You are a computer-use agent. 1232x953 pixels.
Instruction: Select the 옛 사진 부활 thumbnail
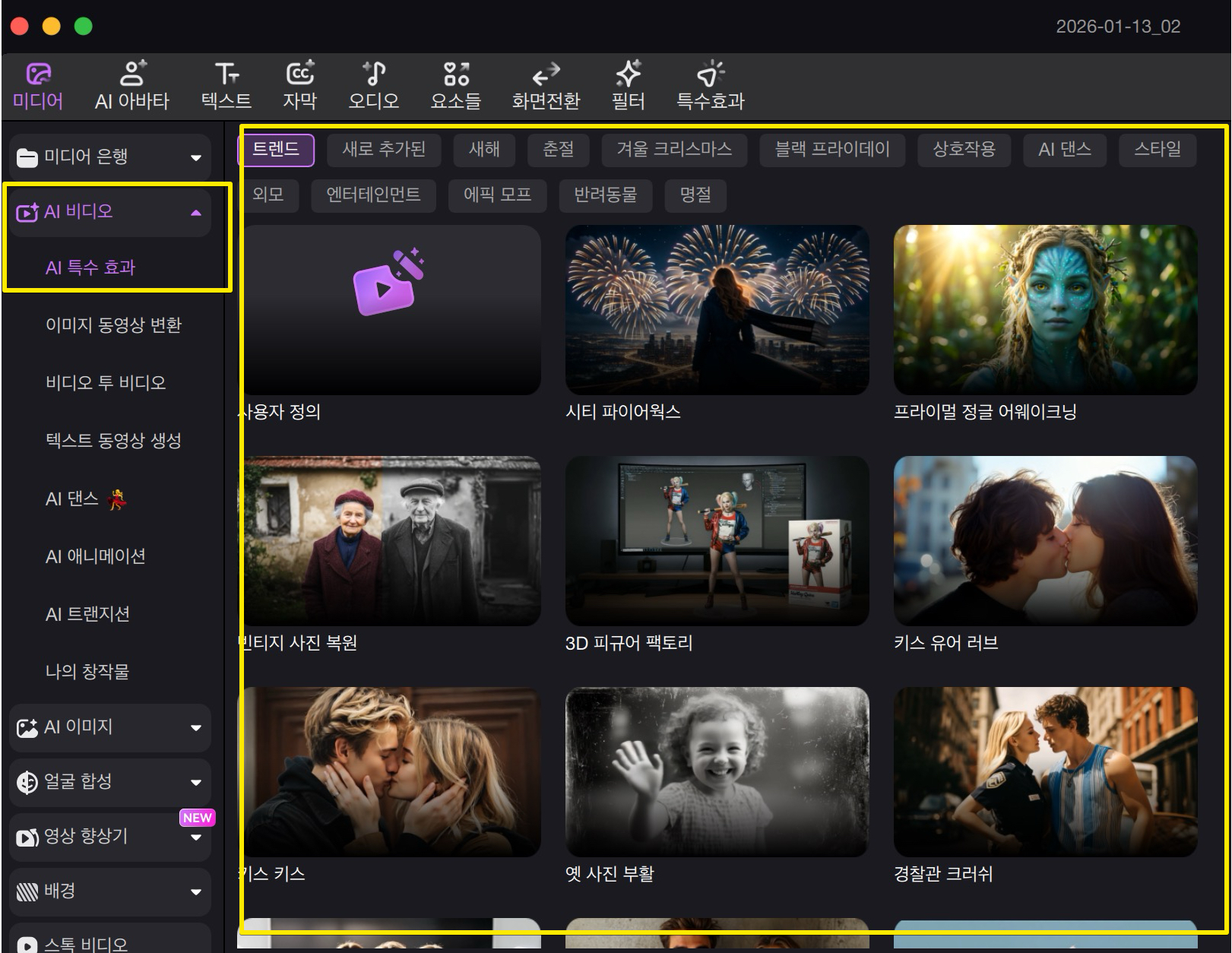pyautogui.click(x=717, y=772)
